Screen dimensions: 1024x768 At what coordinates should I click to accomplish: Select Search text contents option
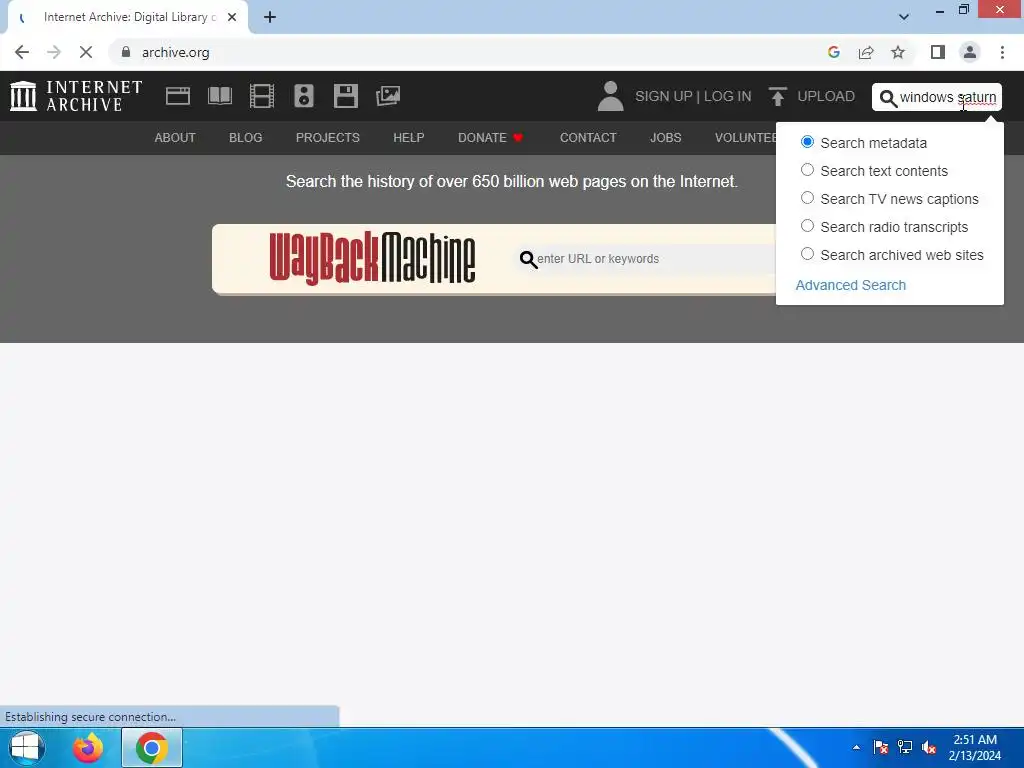click(x=807, y=170)
